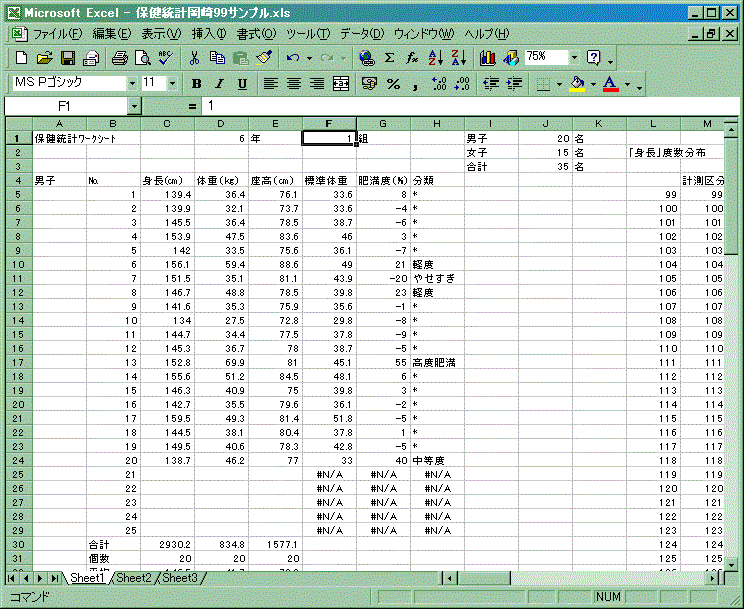This screenshot has width=744, height=609.
Task: Switch to the Sheet2 tab
Action: click(x=133, y=578)
